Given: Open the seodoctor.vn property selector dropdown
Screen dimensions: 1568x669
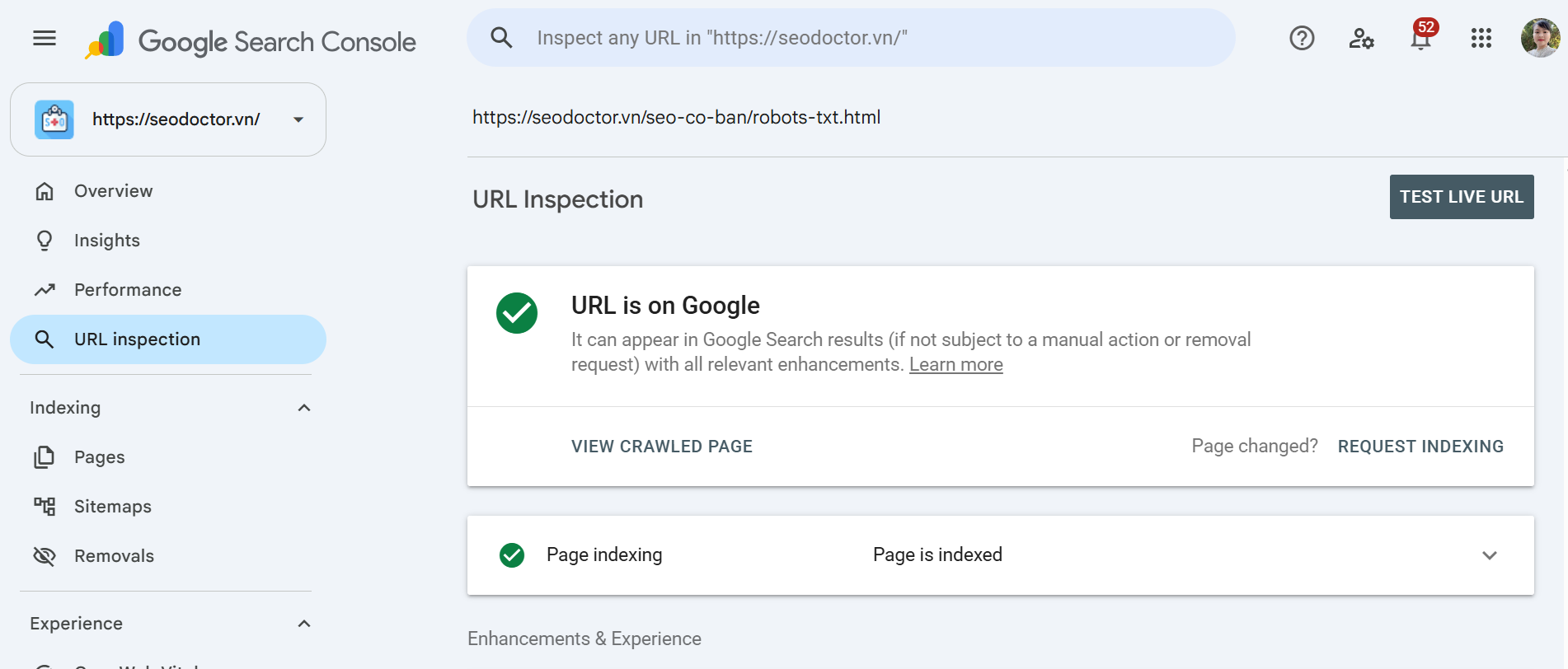Looking at the screenshot, I should tap(168, 119).
